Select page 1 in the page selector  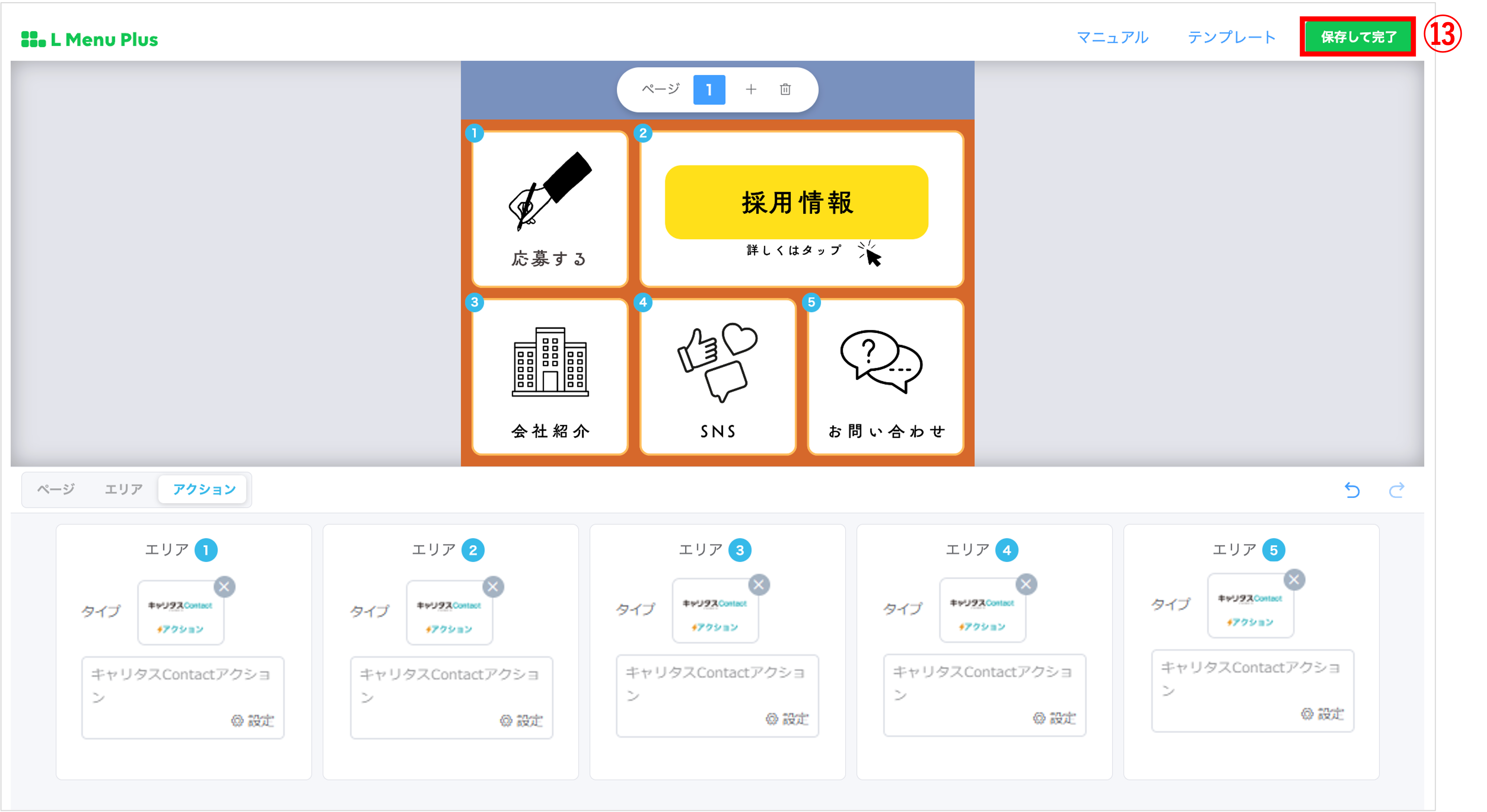tap(709, 89)
